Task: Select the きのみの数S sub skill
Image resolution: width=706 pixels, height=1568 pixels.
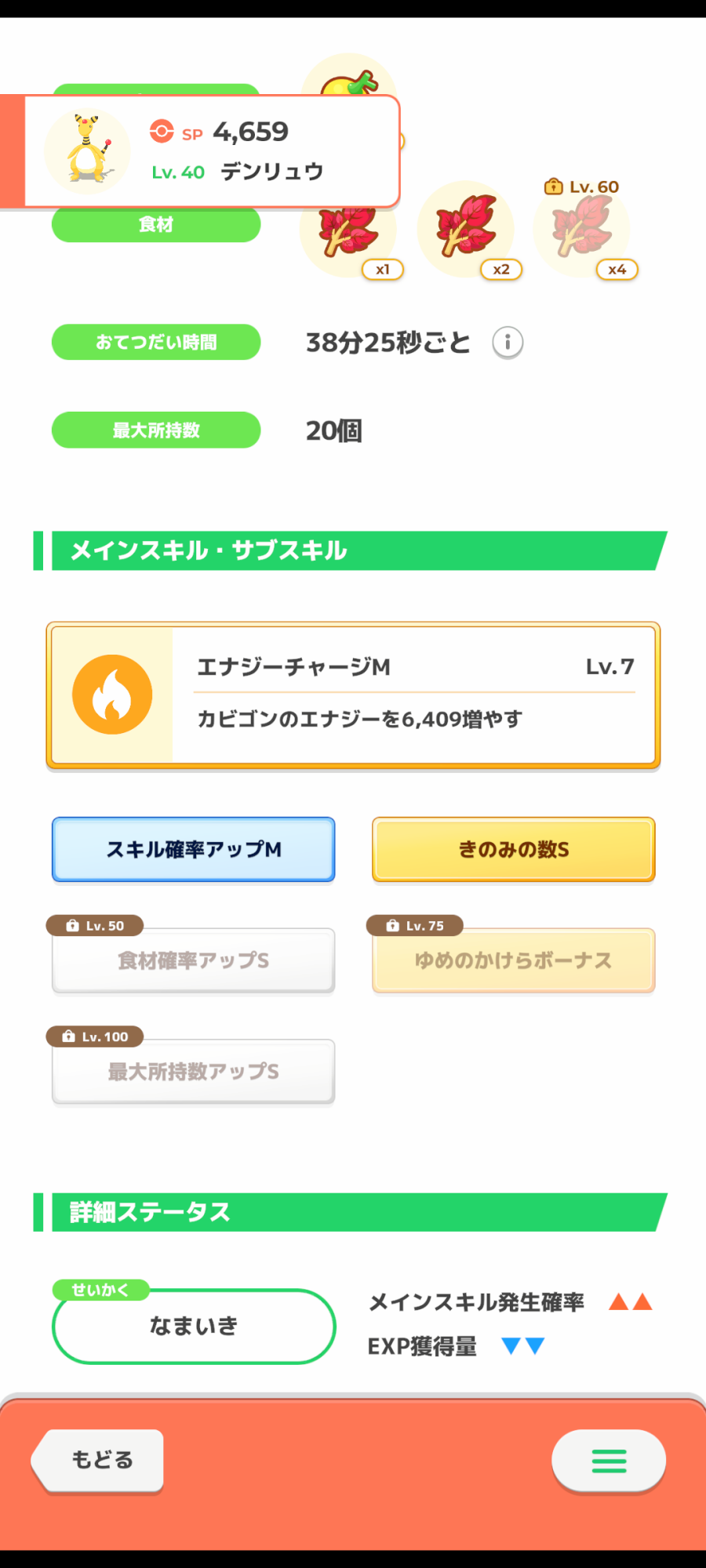Action: pyautogui.click(x=513, y=850)
